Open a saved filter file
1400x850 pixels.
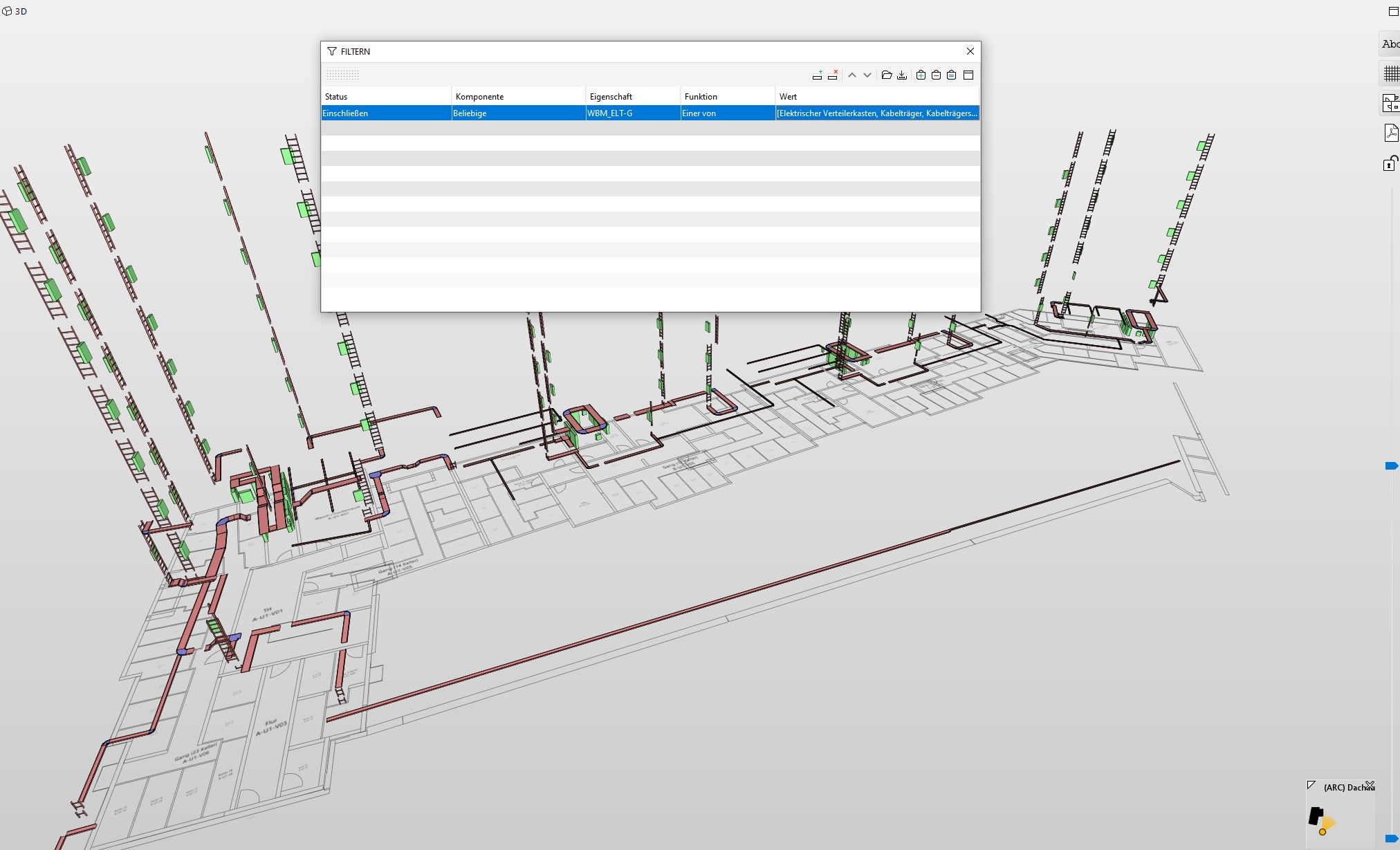coord(887,75)
